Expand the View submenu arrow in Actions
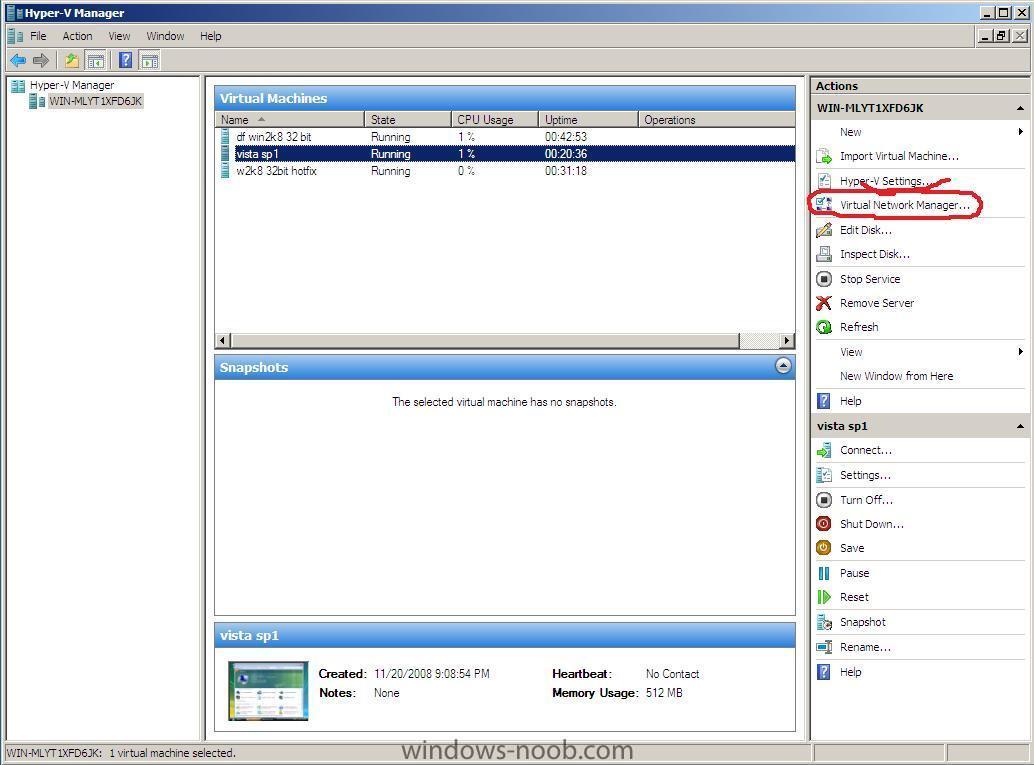 1020,352
